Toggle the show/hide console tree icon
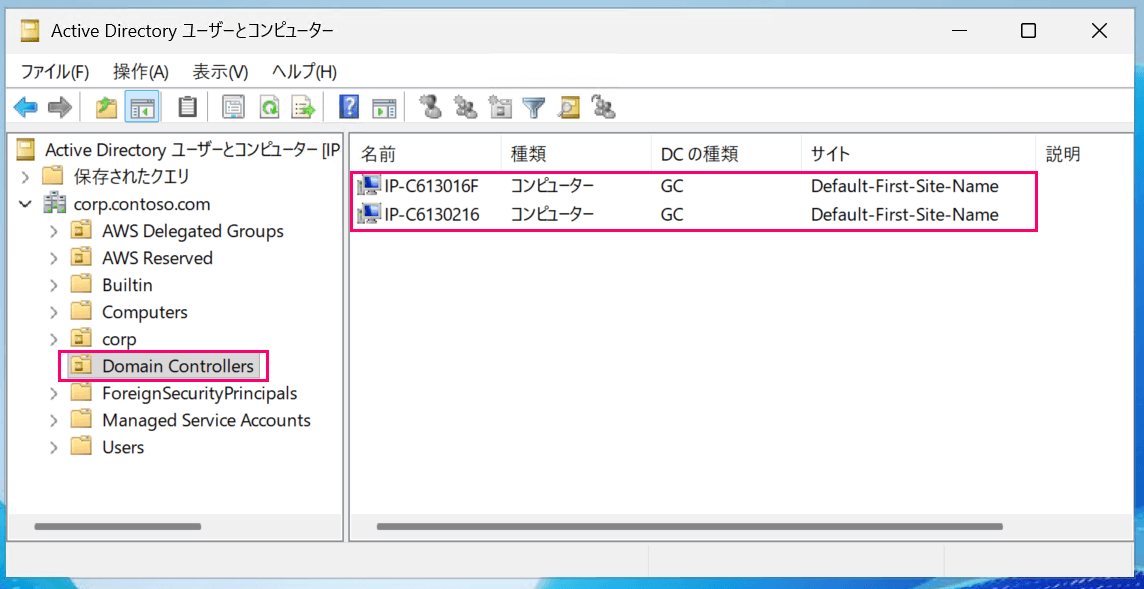This screenshot has height=589, width=1144. tap(140, 108)
